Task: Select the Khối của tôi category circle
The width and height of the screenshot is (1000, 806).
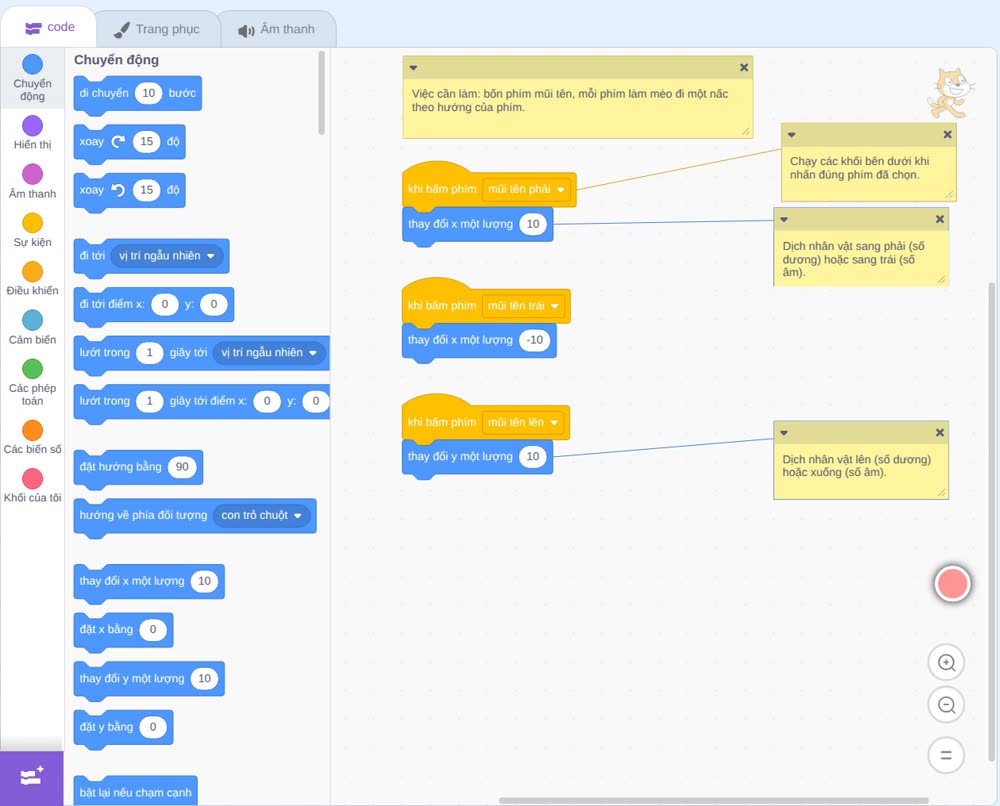Action: [33, 478]
